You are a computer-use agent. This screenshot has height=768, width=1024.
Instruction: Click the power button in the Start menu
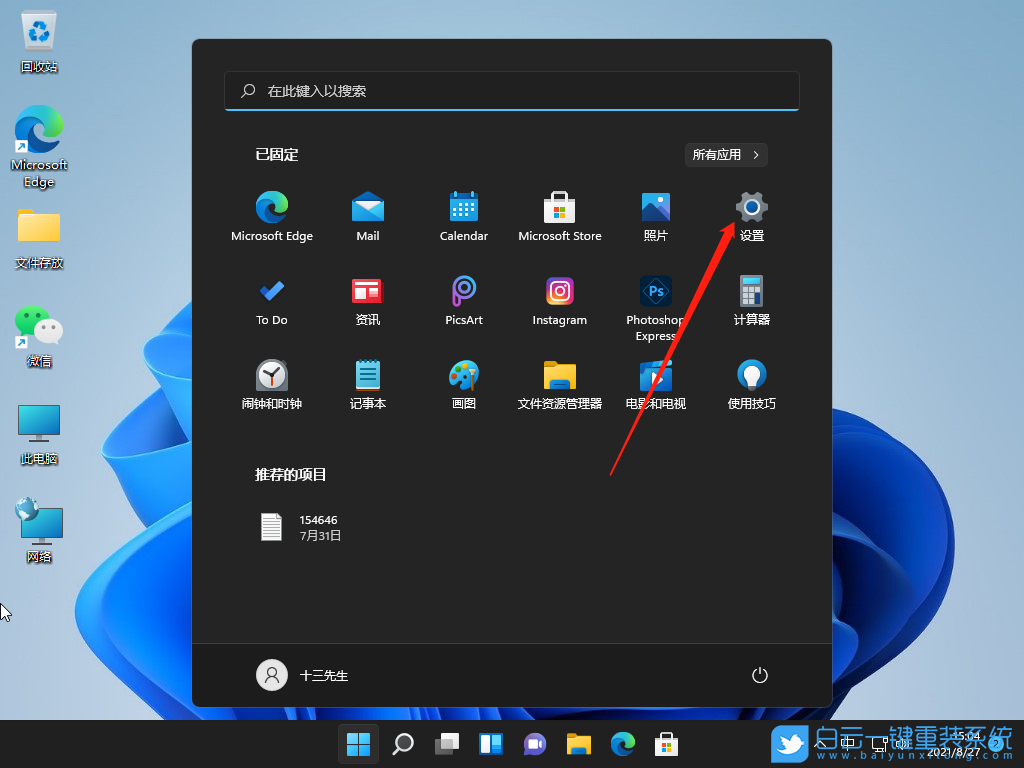click(x=759, y=675)
